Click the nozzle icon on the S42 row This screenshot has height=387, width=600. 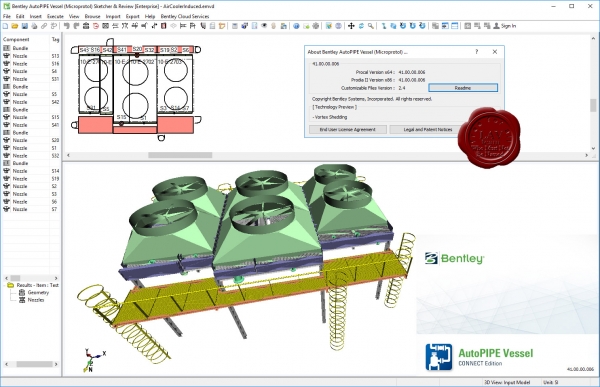point(7,102)
